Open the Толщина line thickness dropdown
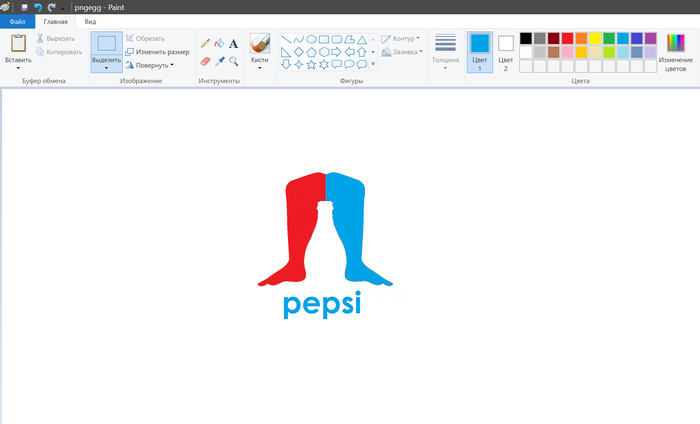 tap(446, 50)
